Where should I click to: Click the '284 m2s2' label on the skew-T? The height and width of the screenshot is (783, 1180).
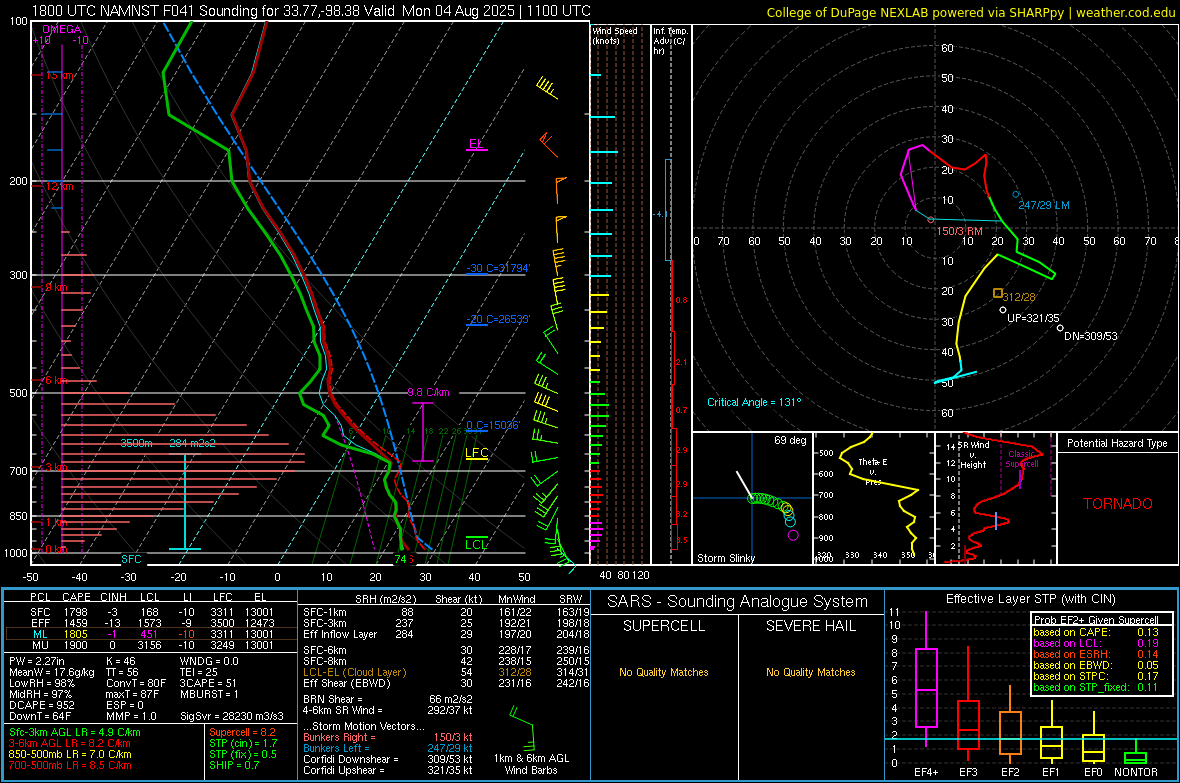point(193,443)
